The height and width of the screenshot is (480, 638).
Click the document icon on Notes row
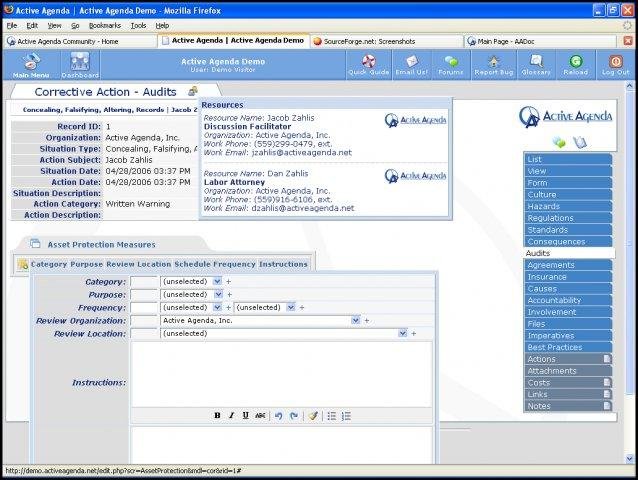(x=607, y=406)
